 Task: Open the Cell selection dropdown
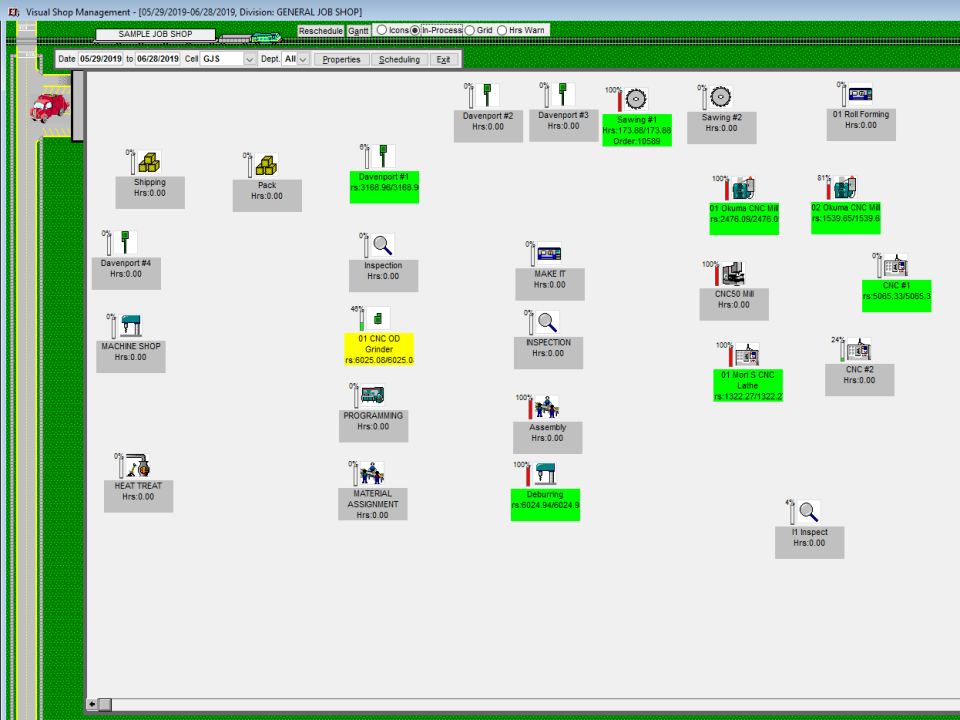248,59
